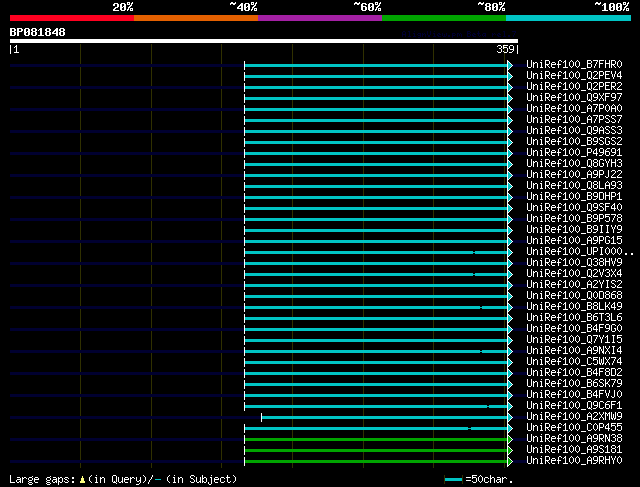The image size is (640, 487).
Task: Click the UniRef100_C0P455 label
Action: click(x=574, y=428)
